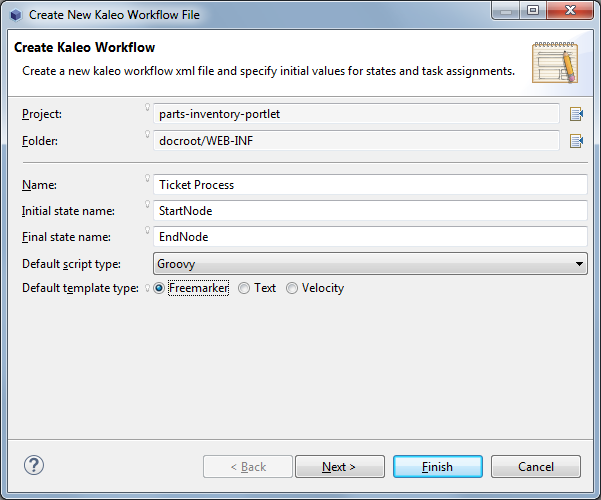Click the Groovy dropdown arrow

click(x=579, y=264)
